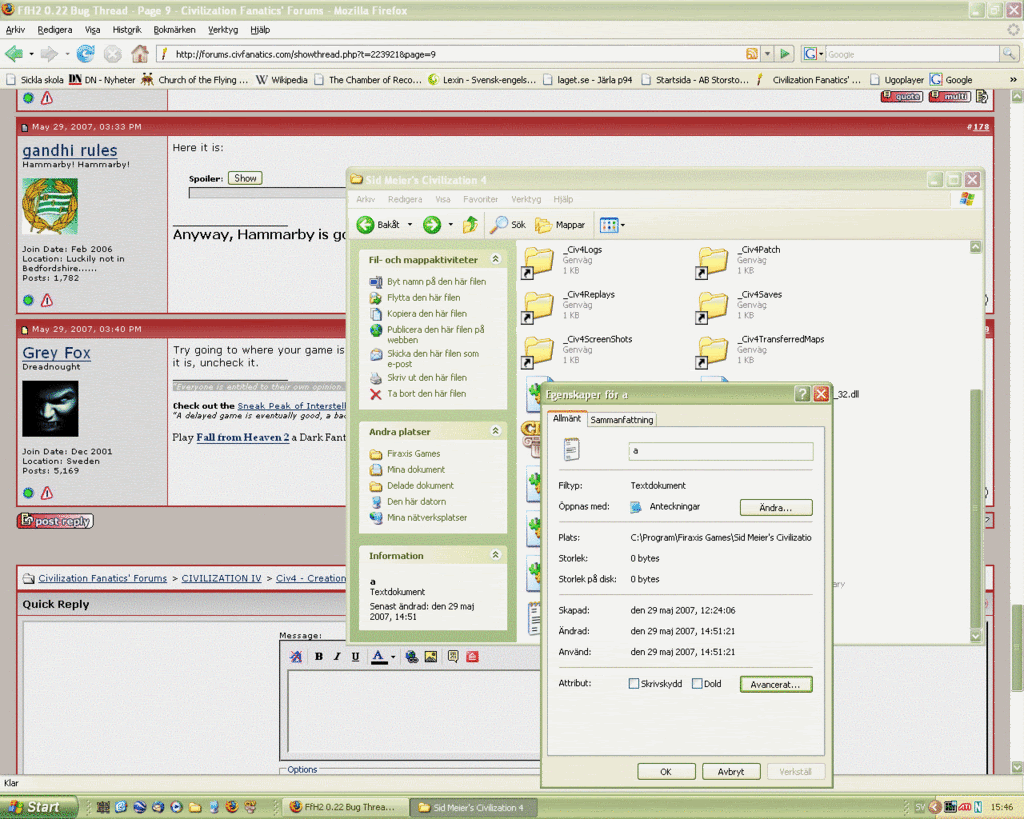Image resolution: width=1024 pixels, height=819 pixels.
Task: Select the Allmänt tab
Action: [567, 418]
